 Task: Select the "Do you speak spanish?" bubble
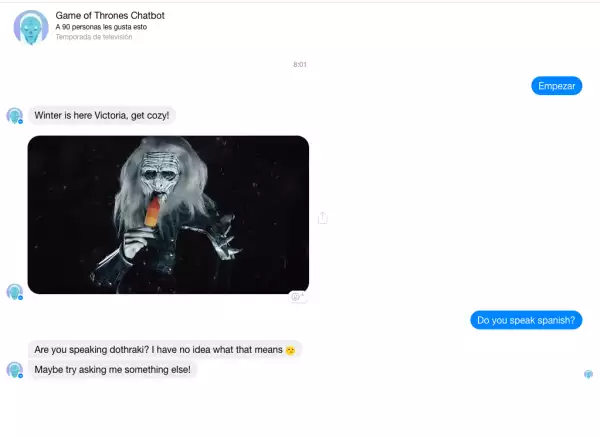[526, 320]
